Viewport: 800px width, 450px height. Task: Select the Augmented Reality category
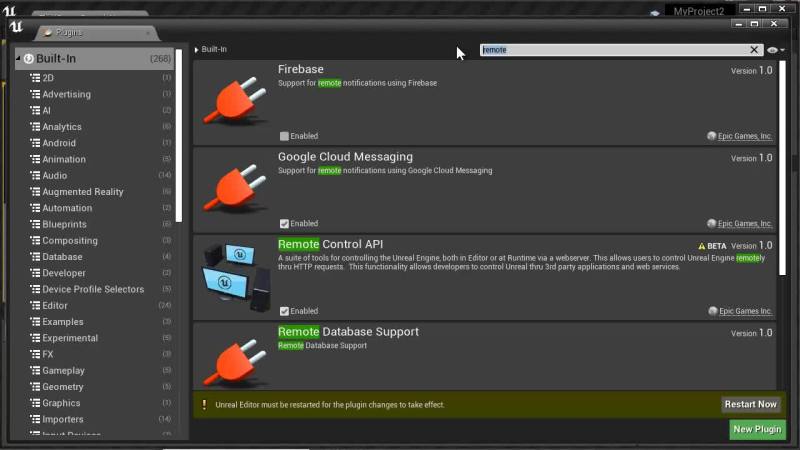(83, 192)
